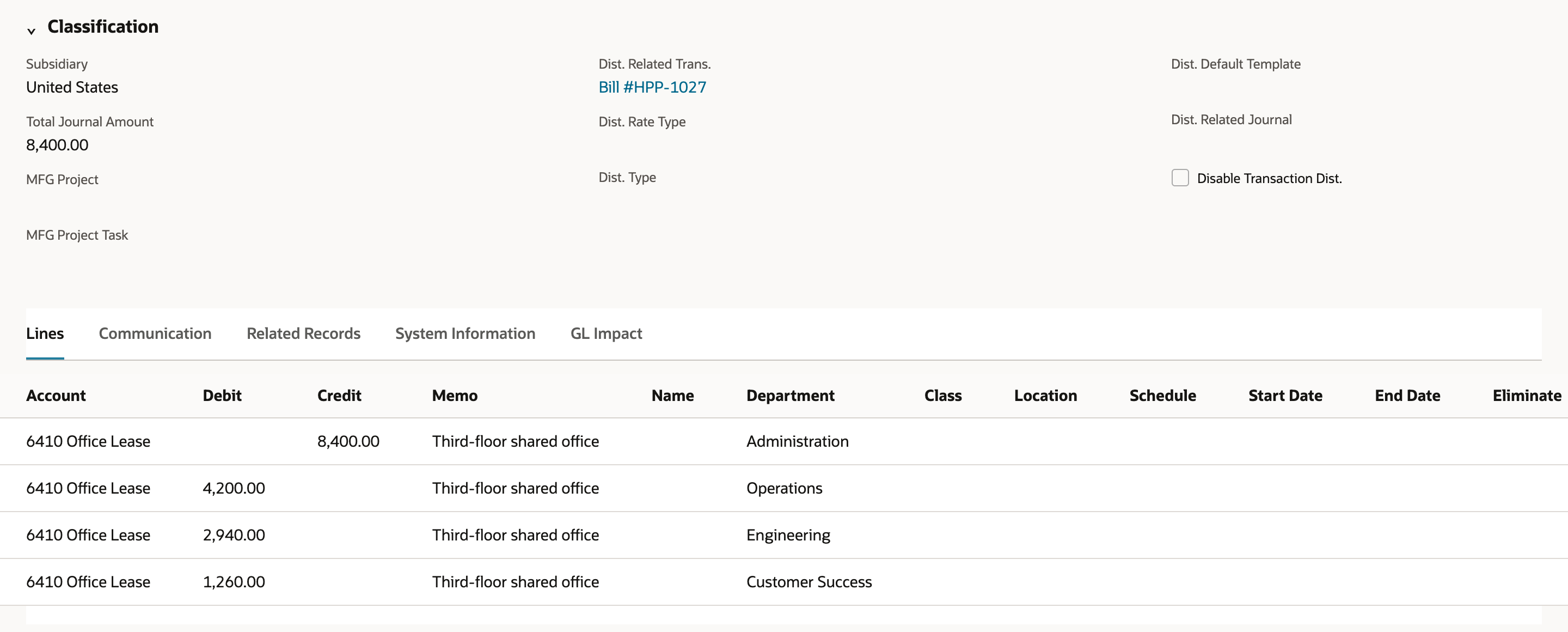Select the 4,200.00 debit amount
This screenshot has height=632, width=1568.
234,488
